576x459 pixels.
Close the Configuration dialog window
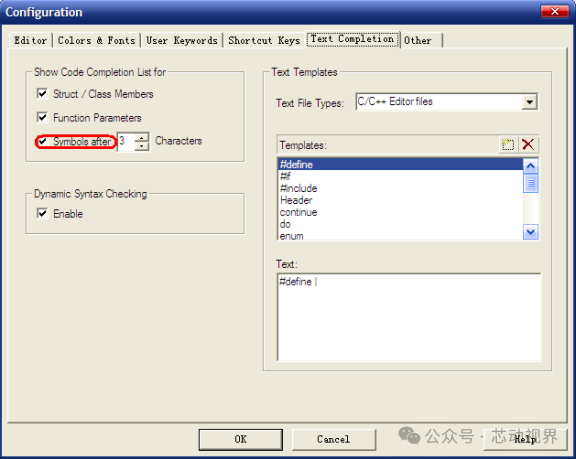tap(555, 11)
